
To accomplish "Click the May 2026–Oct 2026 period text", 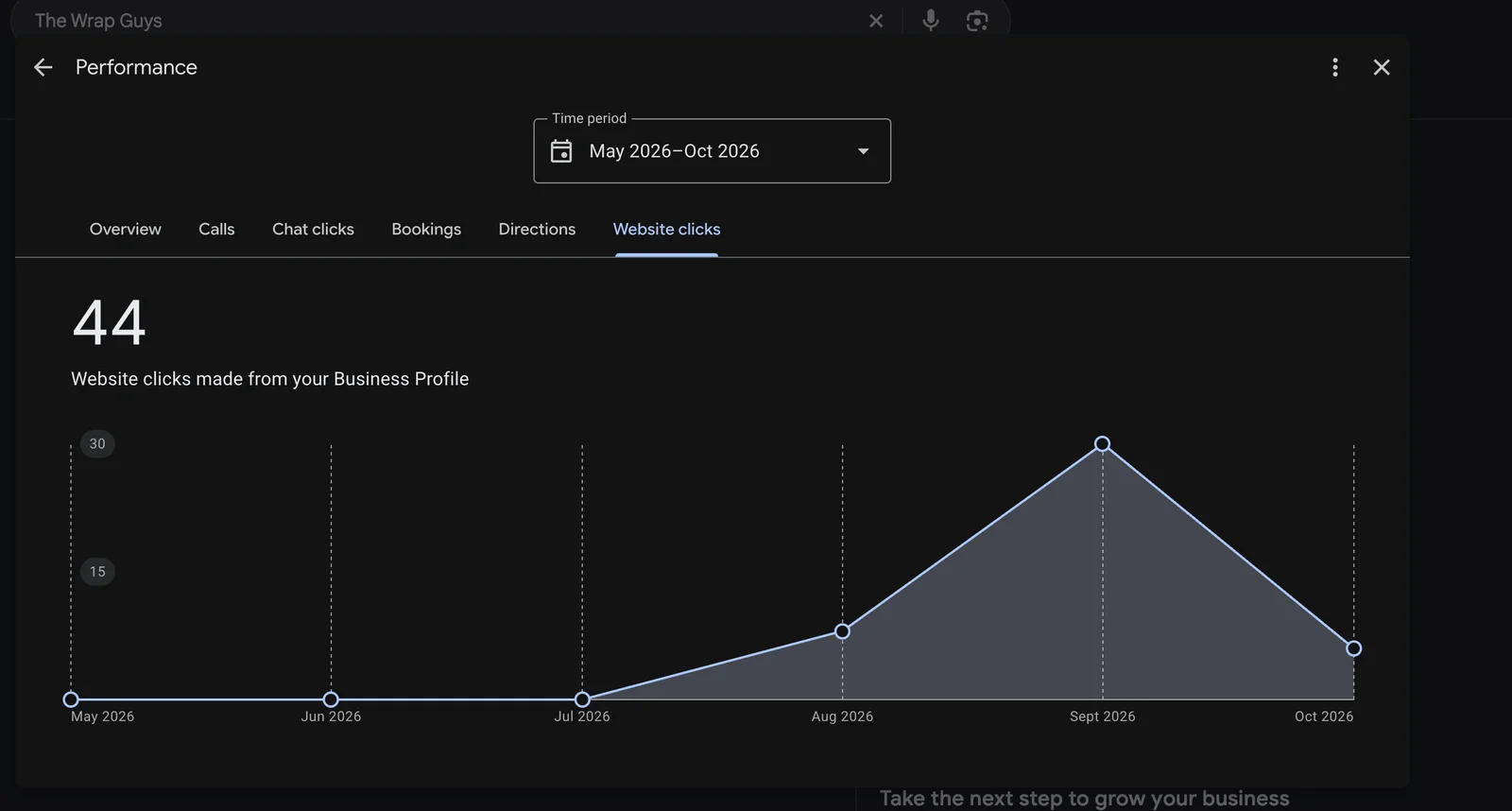I will click(674, 151).
